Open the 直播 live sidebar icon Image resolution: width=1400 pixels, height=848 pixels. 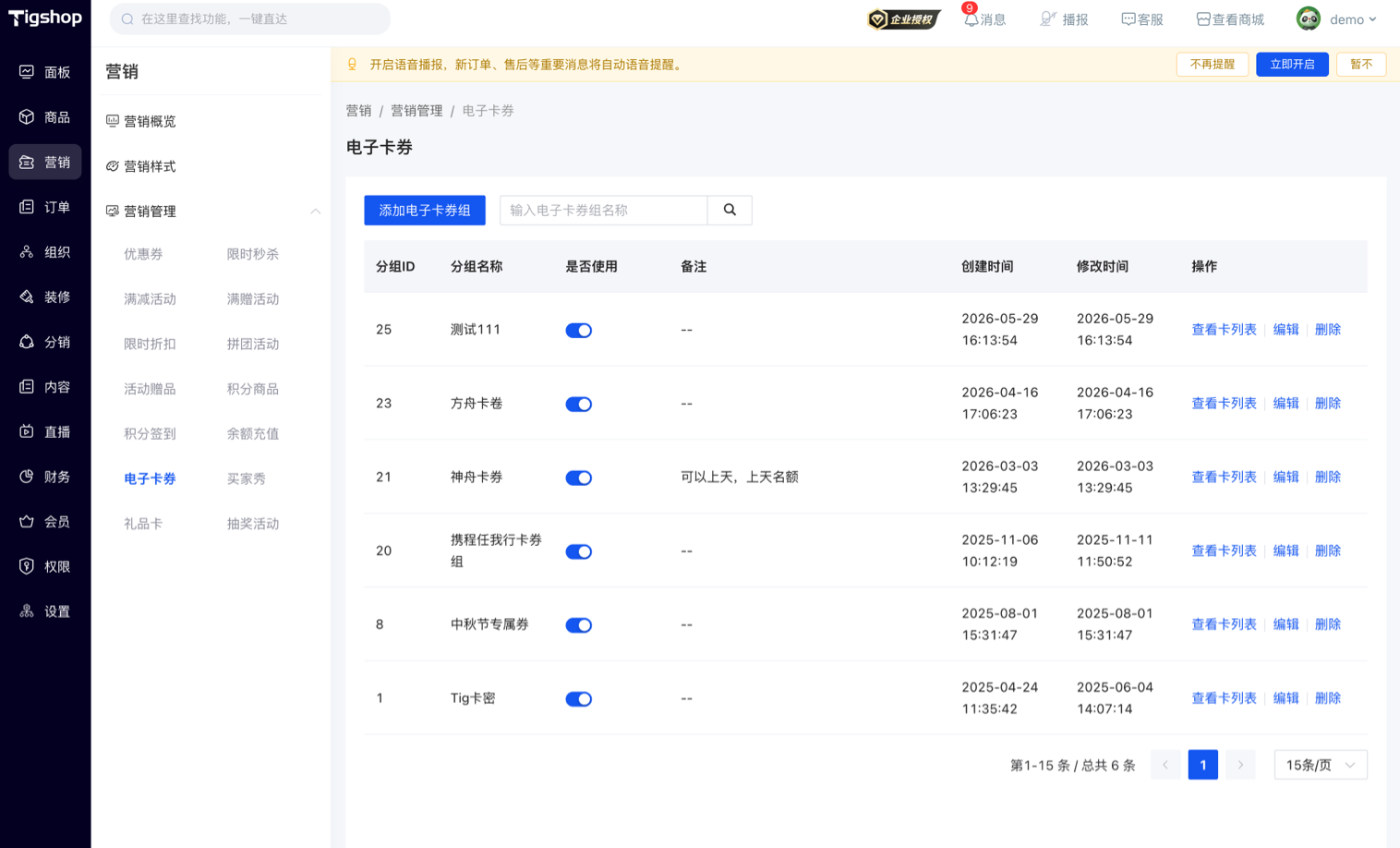[x=27, y=431]
